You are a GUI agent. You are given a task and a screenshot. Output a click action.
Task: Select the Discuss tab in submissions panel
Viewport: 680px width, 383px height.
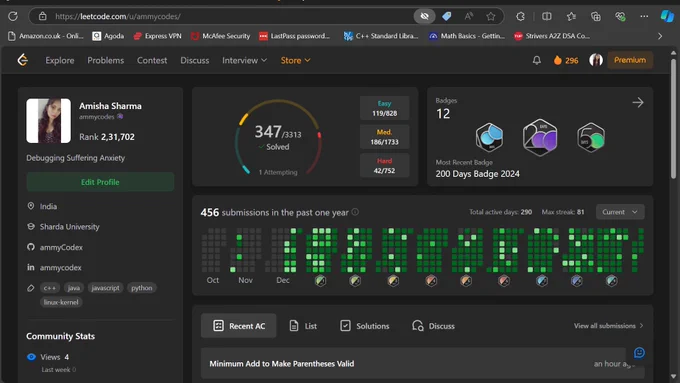point(433,326)
